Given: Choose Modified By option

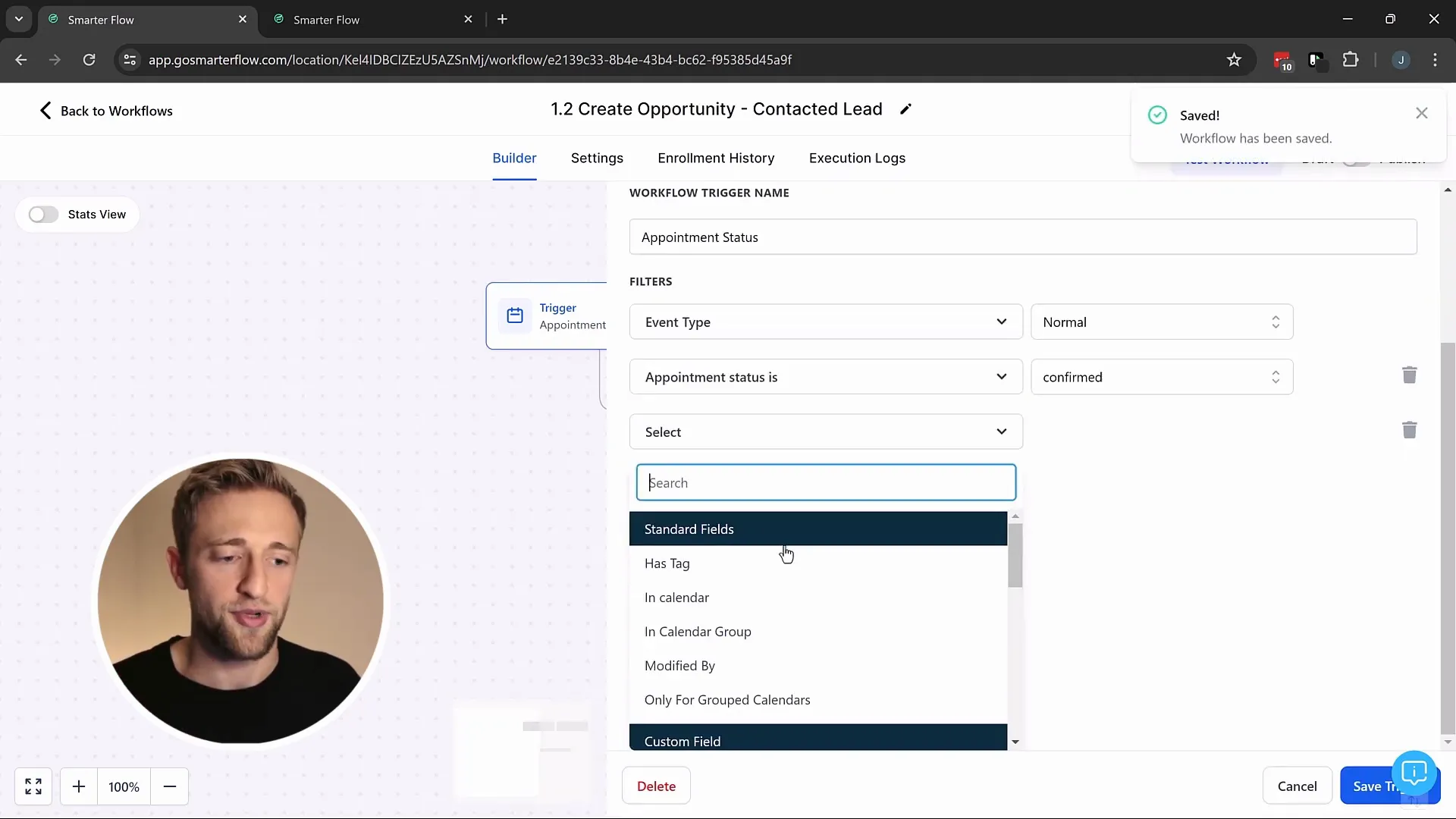Looking at the screenshot, I should (818, 666).
